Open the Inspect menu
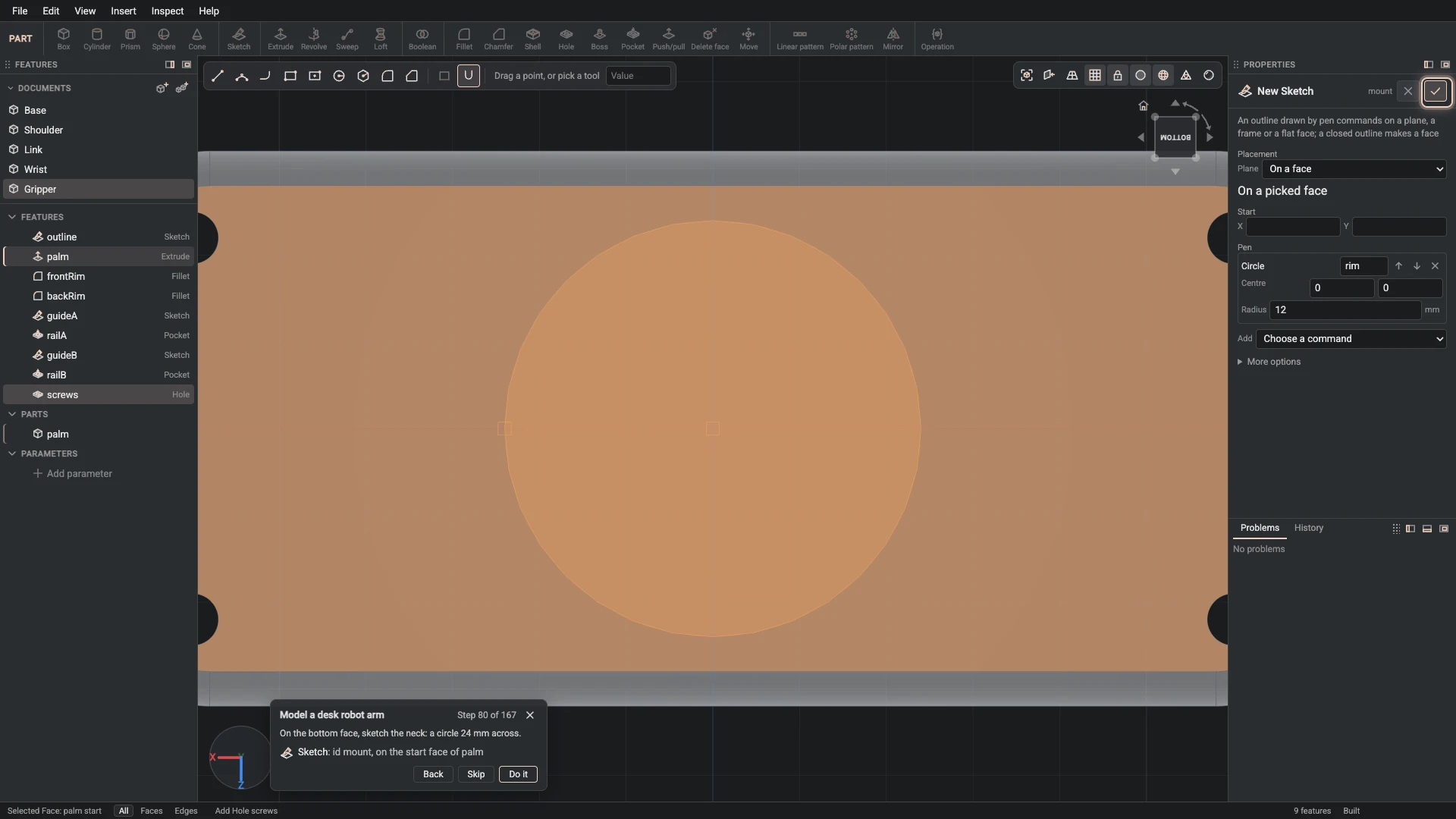 tap(167, 11)
